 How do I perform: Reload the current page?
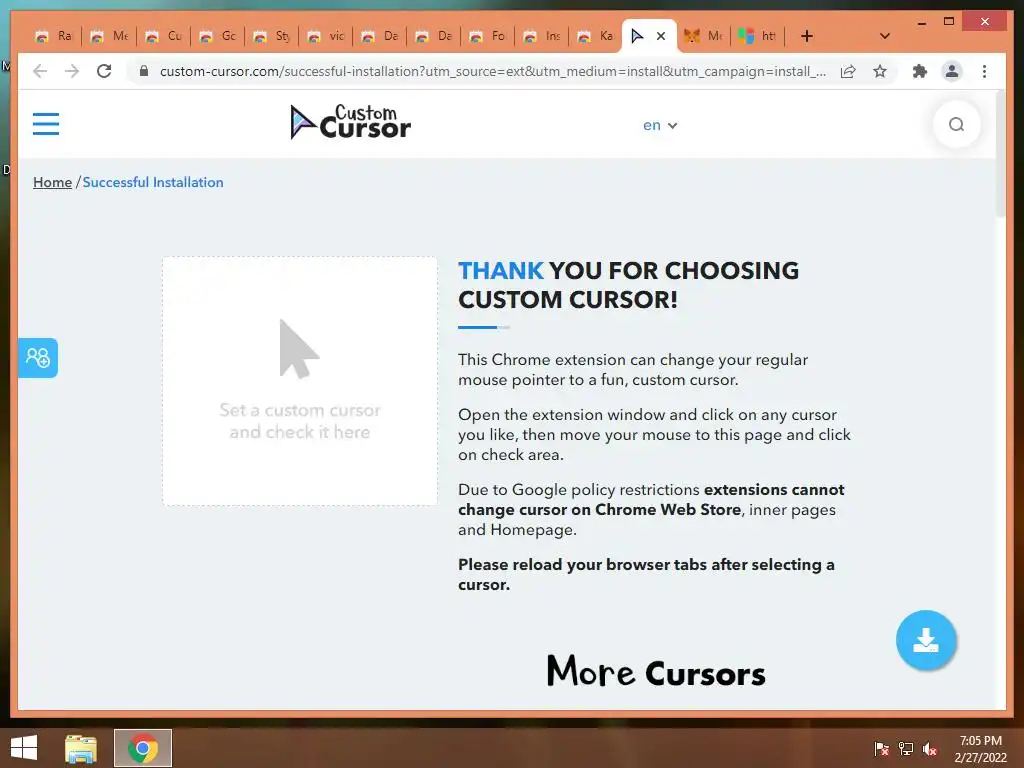pyautogui.click(x=104, y=71)
